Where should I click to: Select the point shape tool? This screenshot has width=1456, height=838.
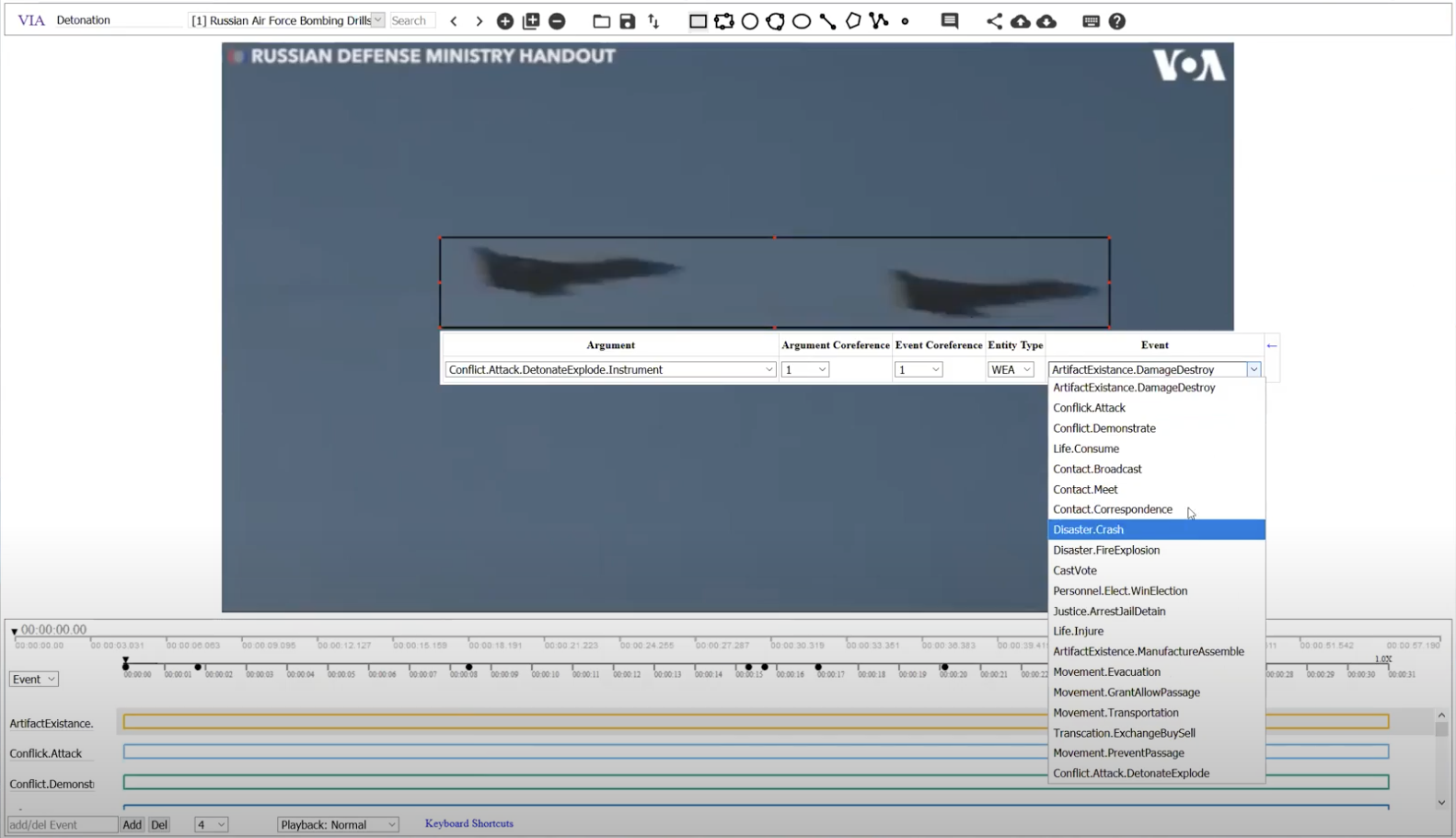(906, 21)
